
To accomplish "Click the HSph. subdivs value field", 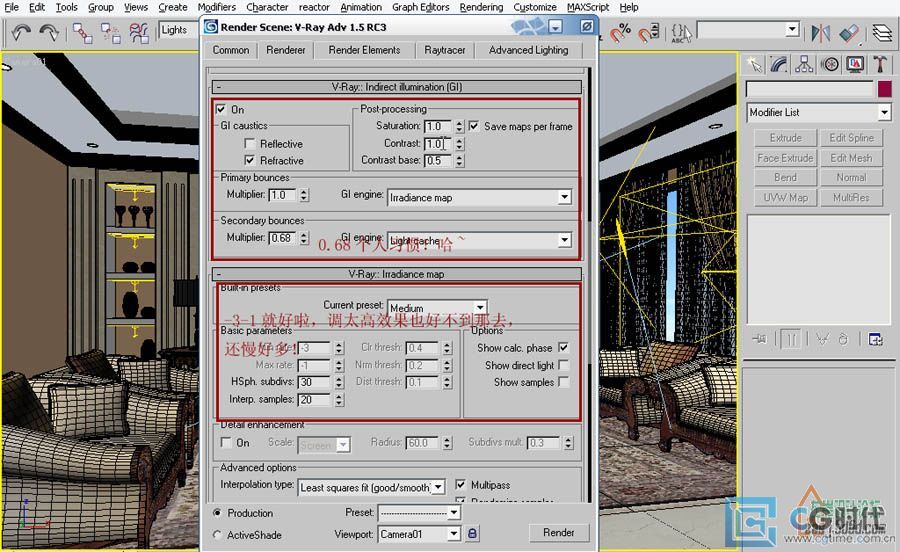I will (x=315, y=382).
